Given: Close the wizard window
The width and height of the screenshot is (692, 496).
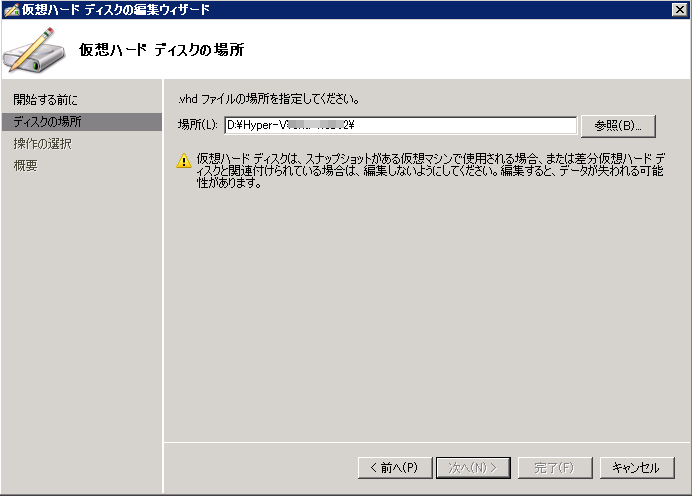Looking at the screenshot, I should (x=679, y=9).
